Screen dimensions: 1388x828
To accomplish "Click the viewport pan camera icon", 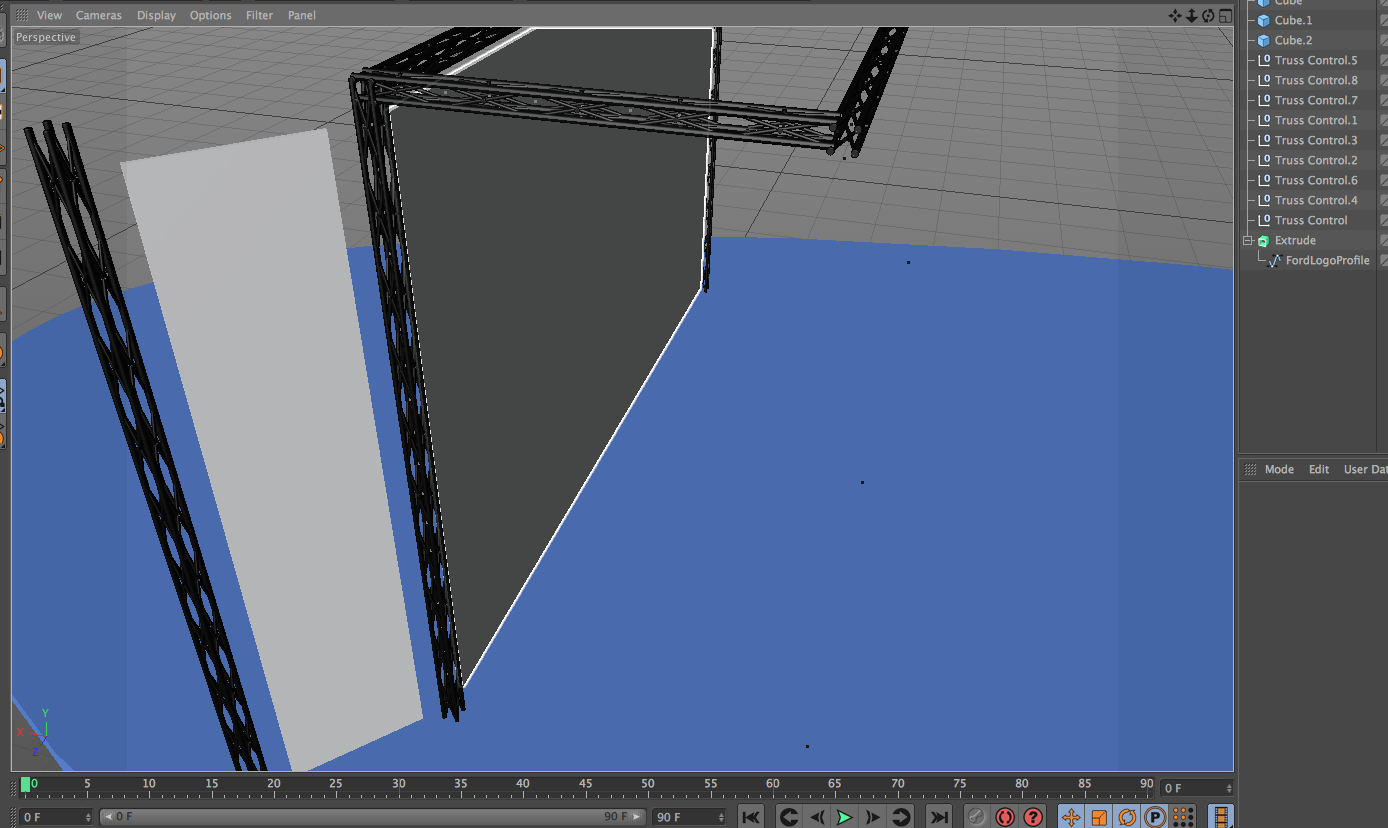I will click(1175, 15).
